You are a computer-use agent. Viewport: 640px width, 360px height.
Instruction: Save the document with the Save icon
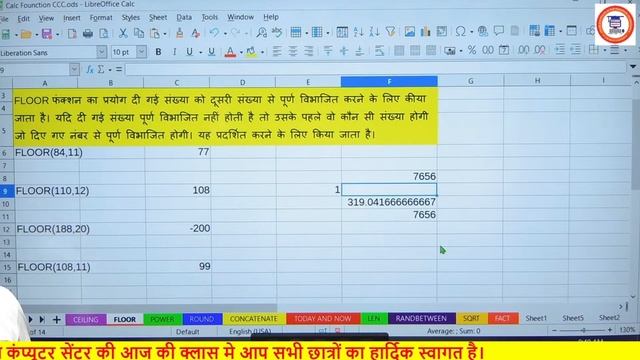tap(47, 34)
